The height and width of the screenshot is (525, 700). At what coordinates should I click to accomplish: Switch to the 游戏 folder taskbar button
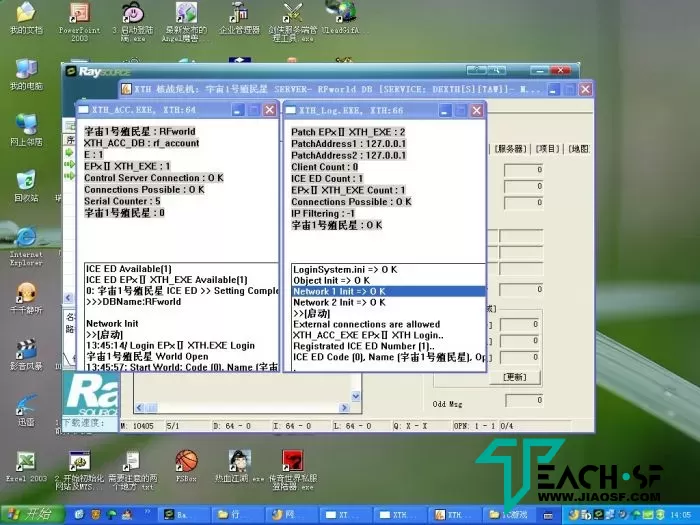pos(508,515)
